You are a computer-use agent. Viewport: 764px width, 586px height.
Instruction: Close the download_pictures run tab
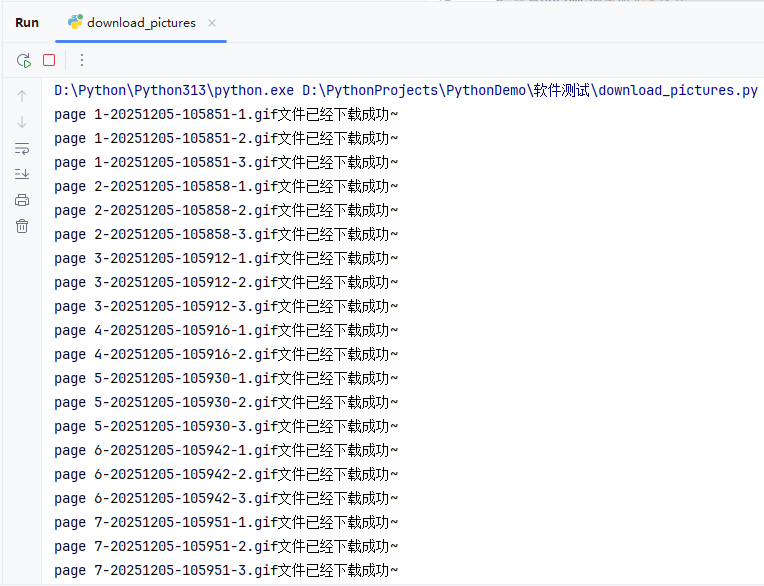212,23
